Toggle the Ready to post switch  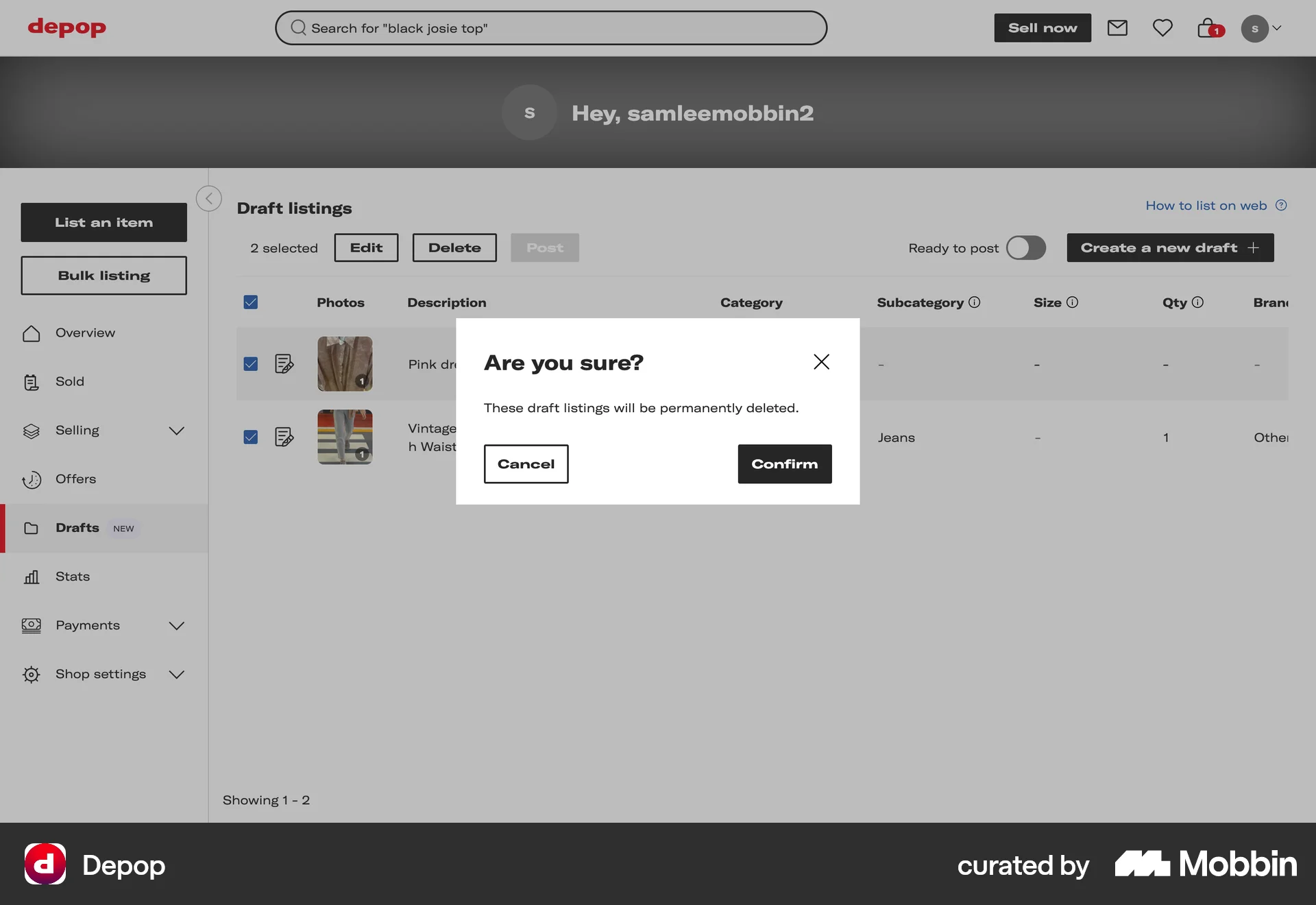click(x=1026, y=248)
